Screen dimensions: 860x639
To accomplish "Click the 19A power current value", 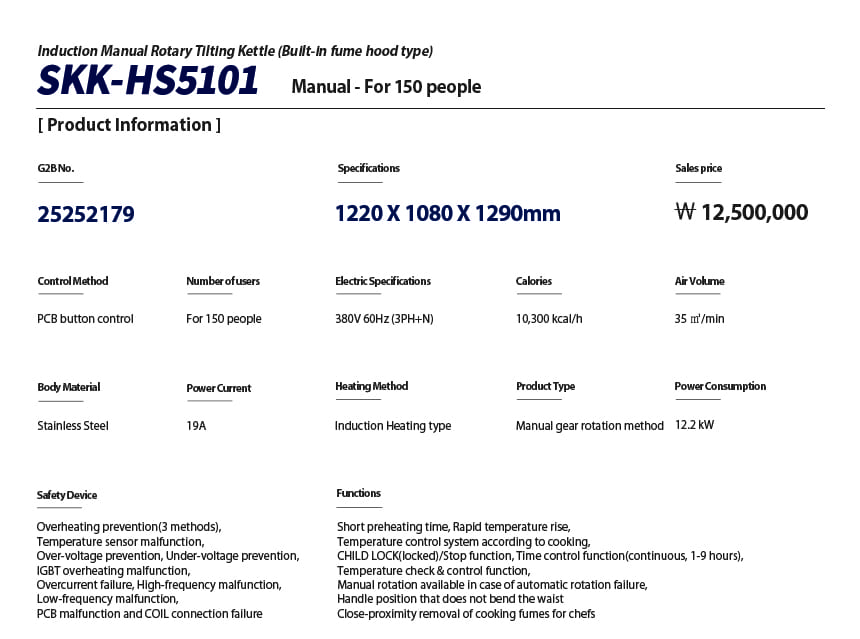I will coord(197,426).
